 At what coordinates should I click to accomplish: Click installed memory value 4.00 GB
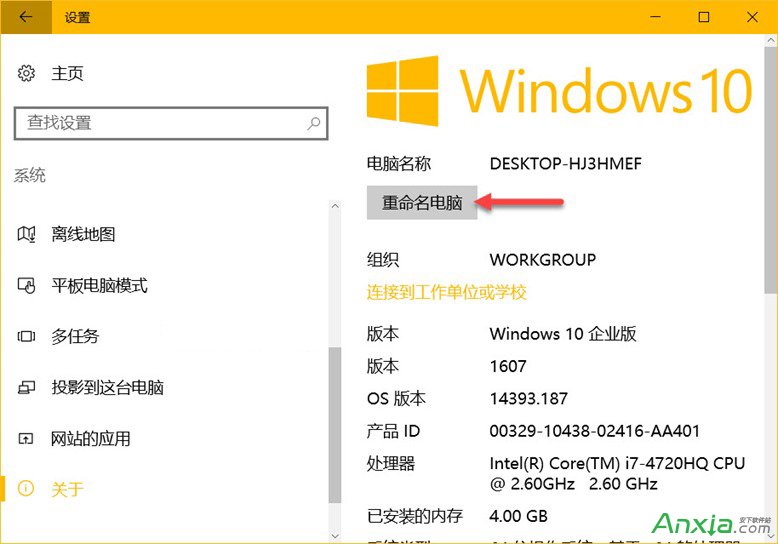tap(519, 516)
